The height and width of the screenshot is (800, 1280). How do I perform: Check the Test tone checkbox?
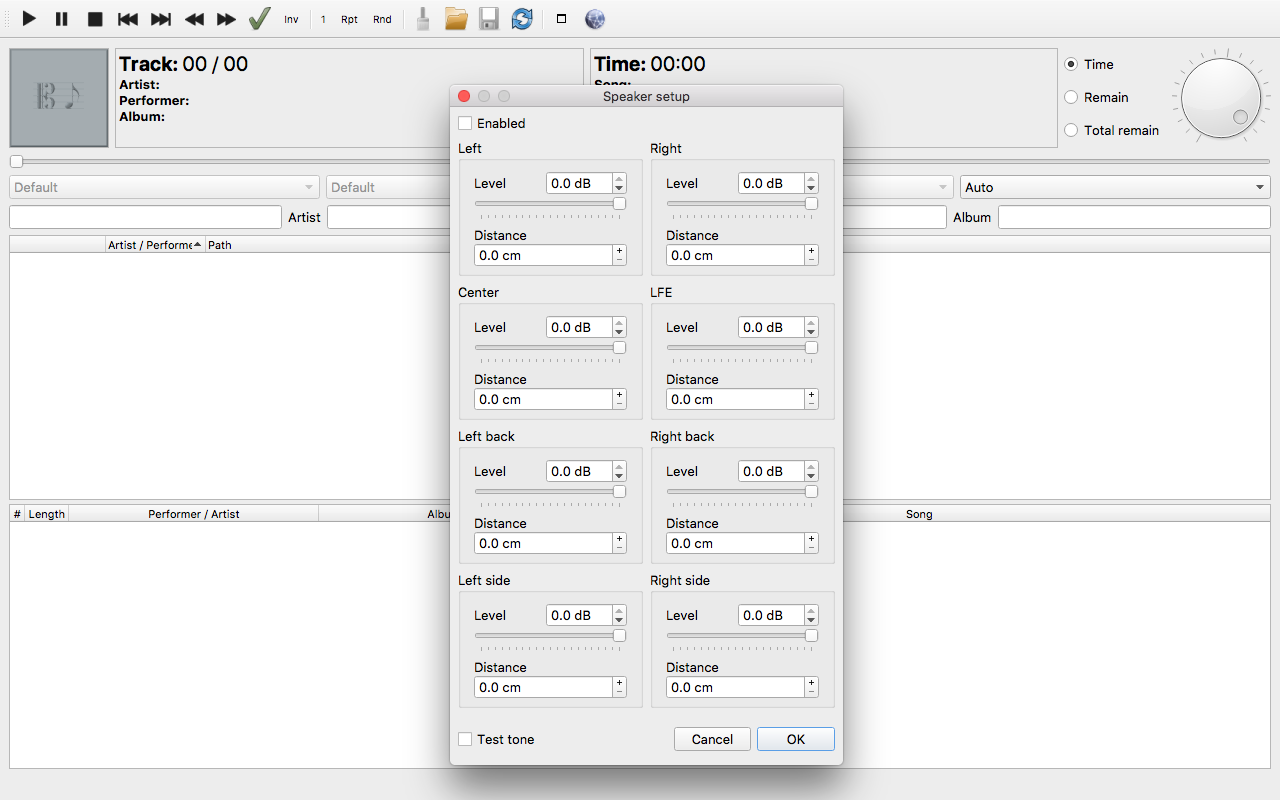(466, 740)
